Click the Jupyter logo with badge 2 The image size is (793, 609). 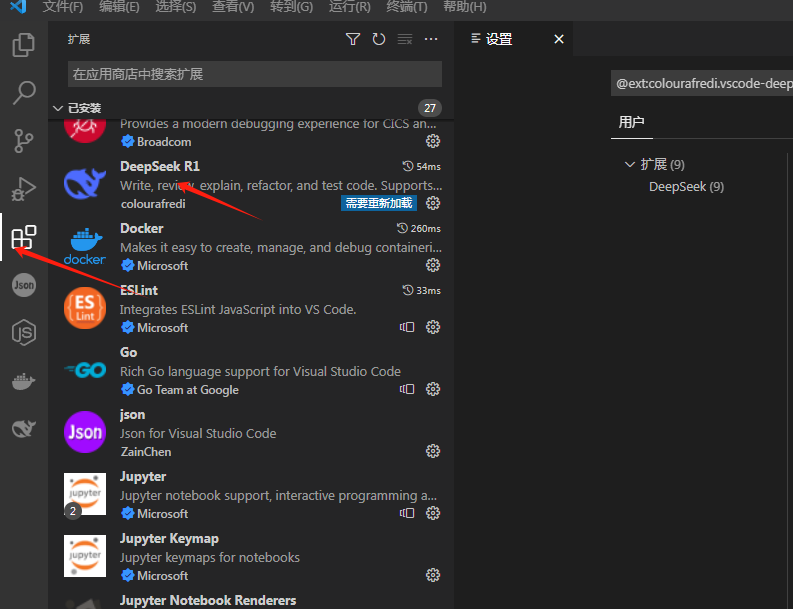click(85, 495)
